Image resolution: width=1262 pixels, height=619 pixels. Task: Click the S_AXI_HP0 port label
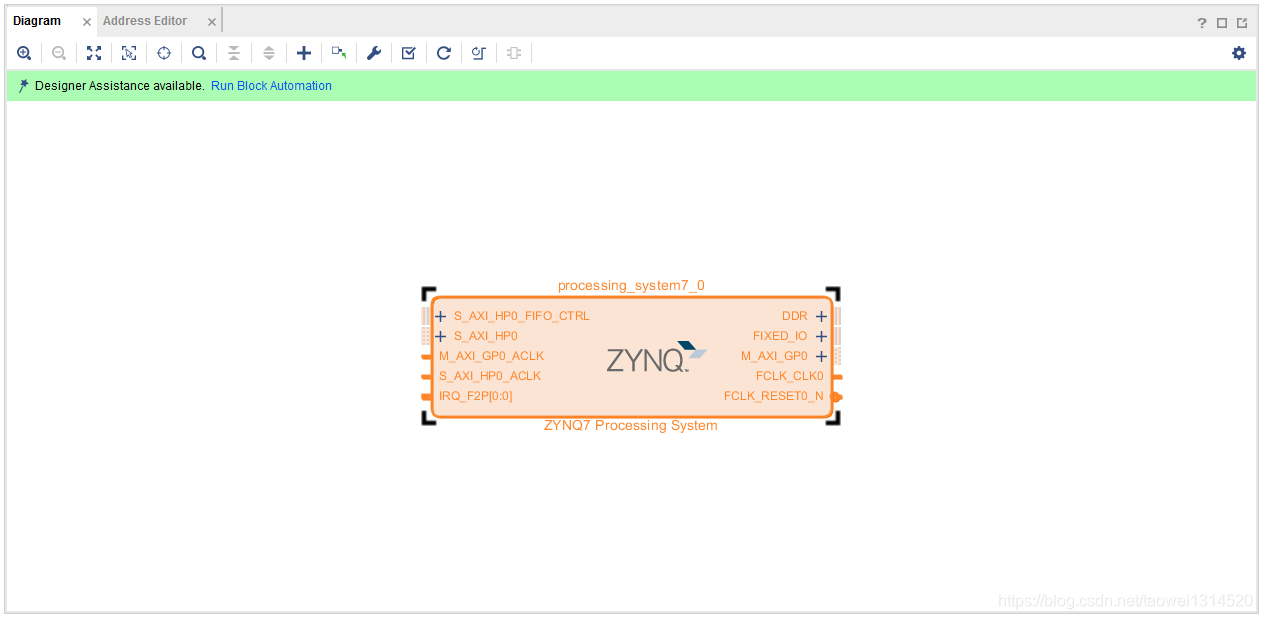click(486, 336)
